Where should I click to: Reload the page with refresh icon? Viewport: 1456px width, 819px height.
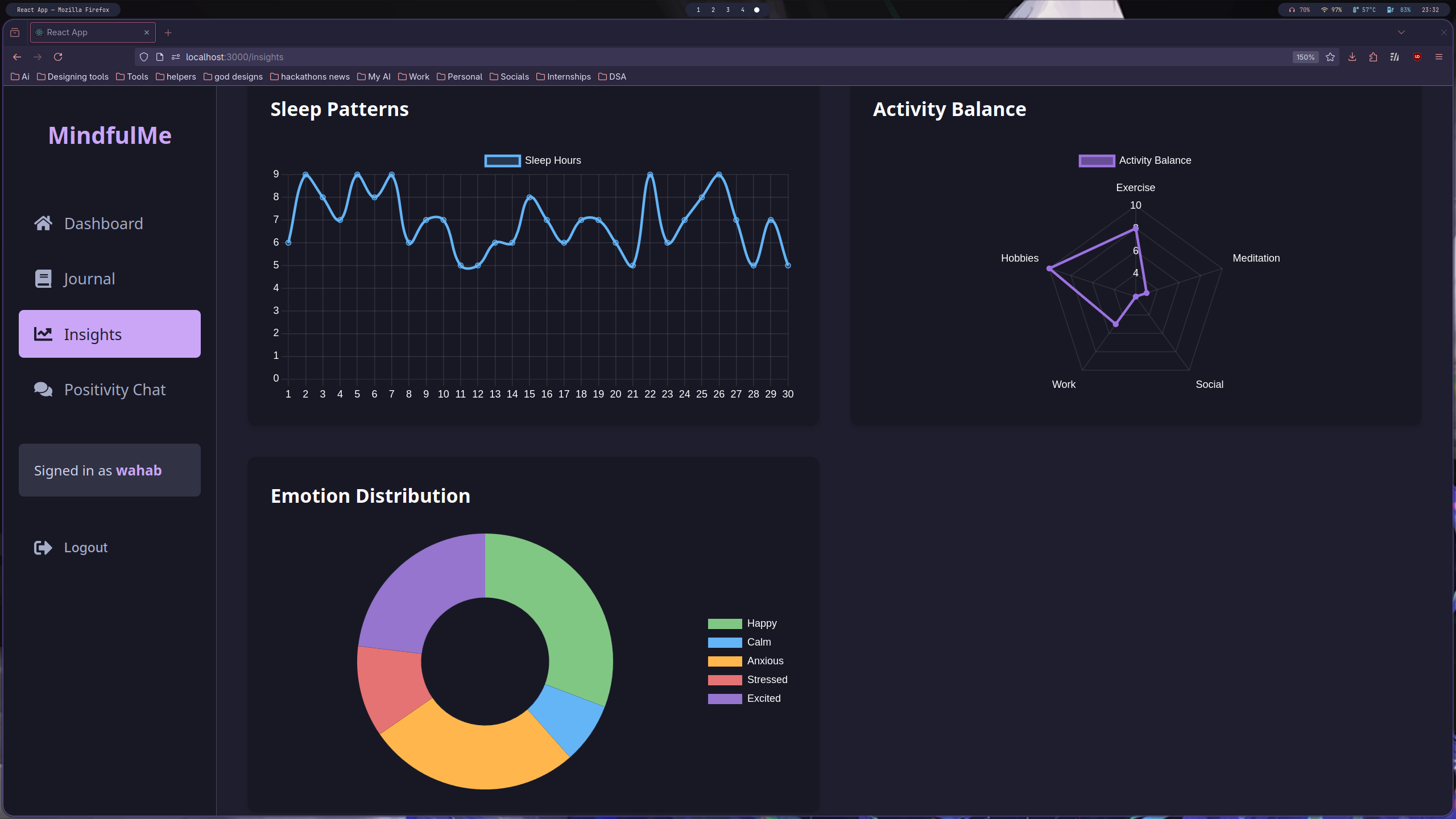58,57
